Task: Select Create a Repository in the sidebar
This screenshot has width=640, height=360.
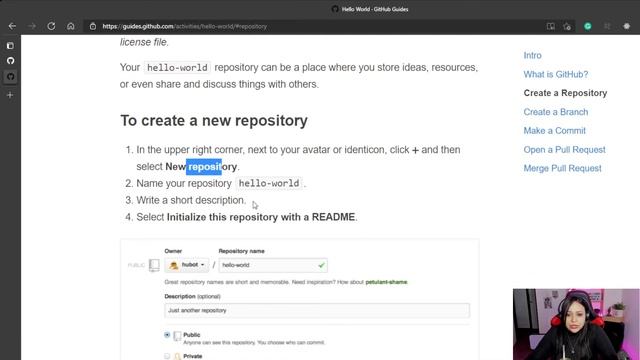Action: [565, 93]
